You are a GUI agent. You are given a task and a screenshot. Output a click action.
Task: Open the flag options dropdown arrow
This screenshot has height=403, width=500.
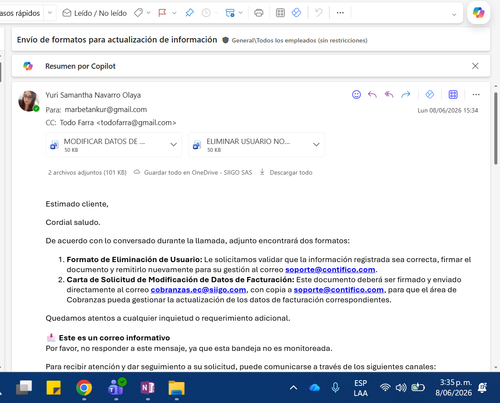(x=174, y=13)
